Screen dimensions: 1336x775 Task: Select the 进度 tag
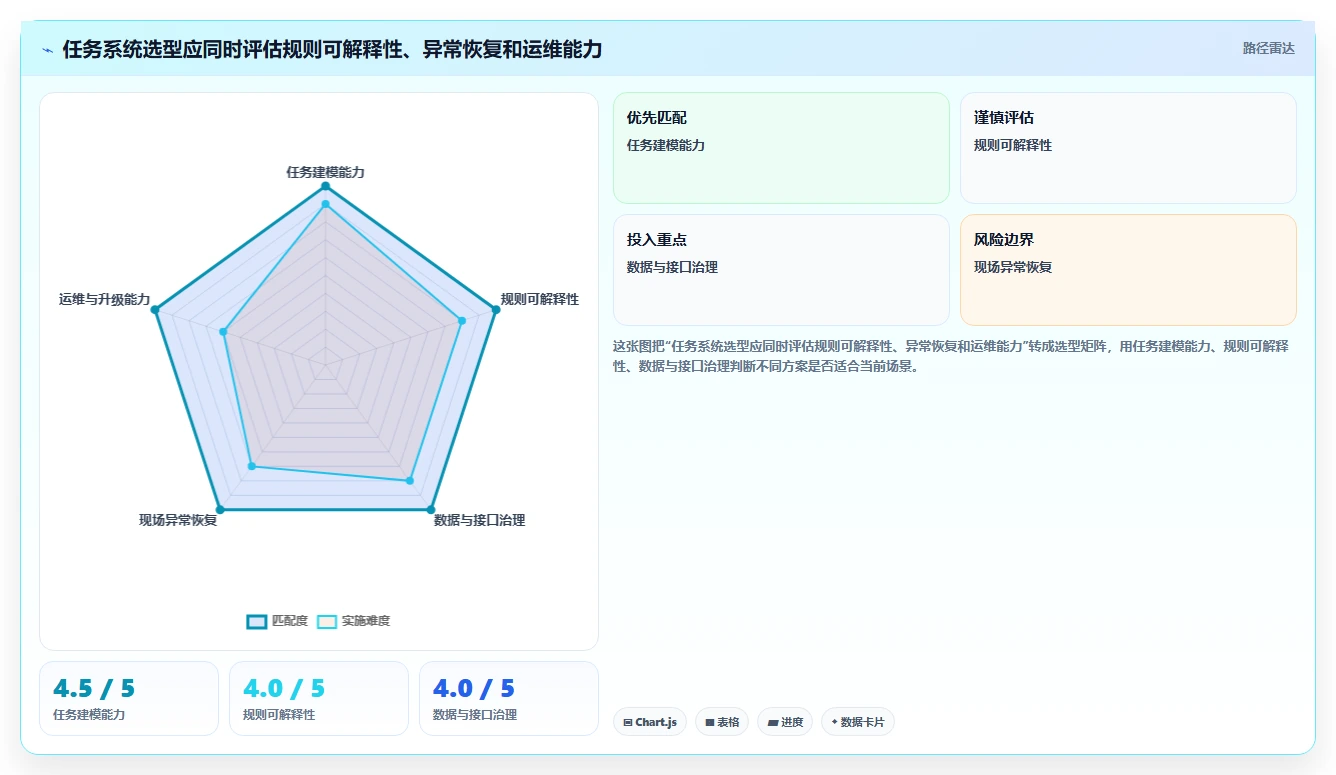coord(785,722)
